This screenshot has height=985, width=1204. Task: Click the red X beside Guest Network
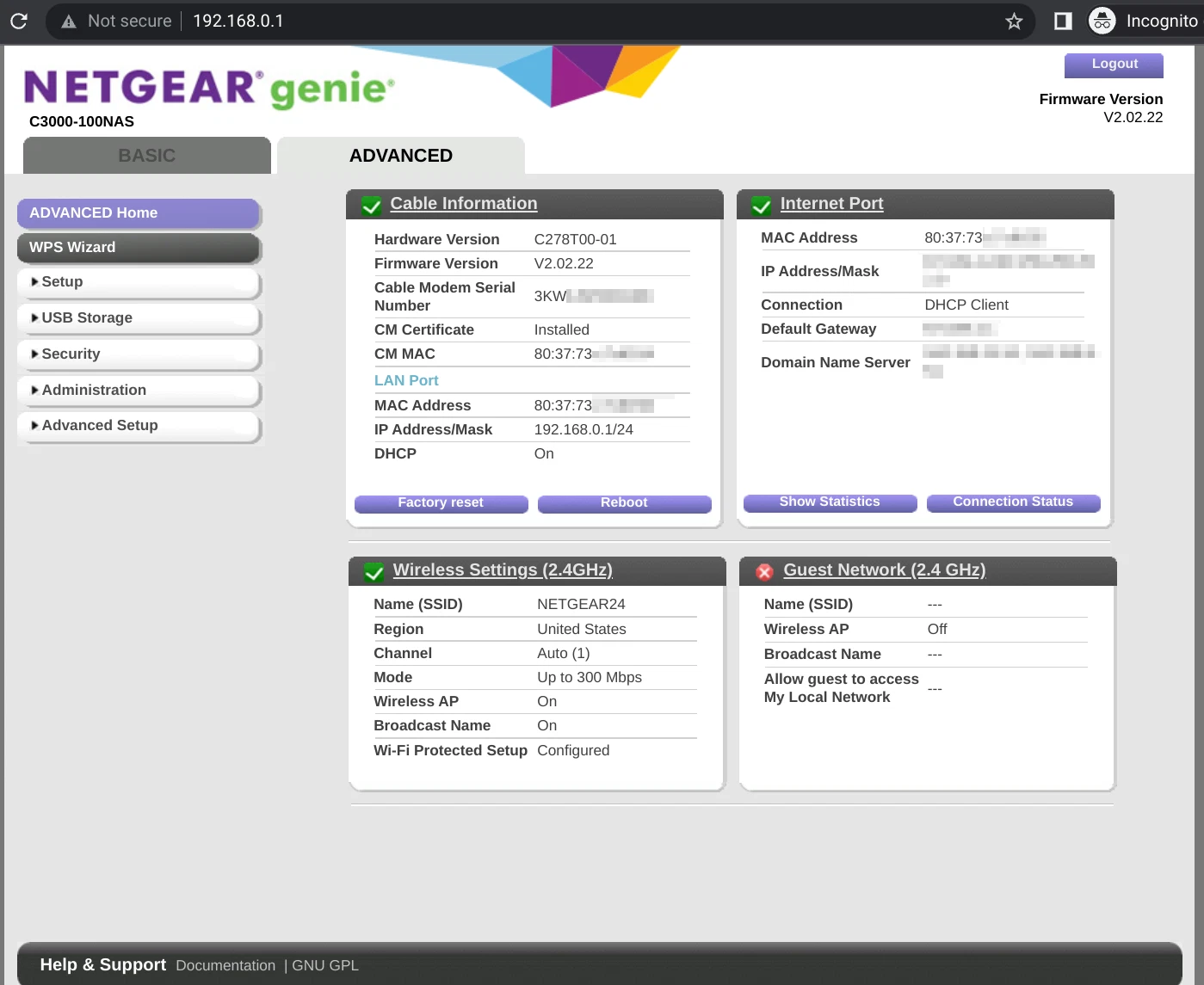point(764,572)
